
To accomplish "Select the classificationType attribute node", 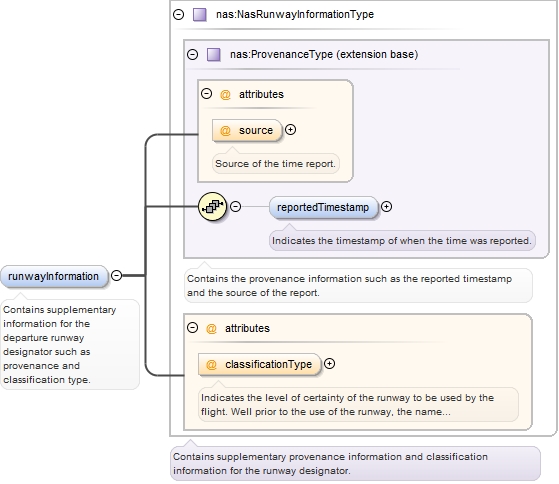I will point(260,364).
